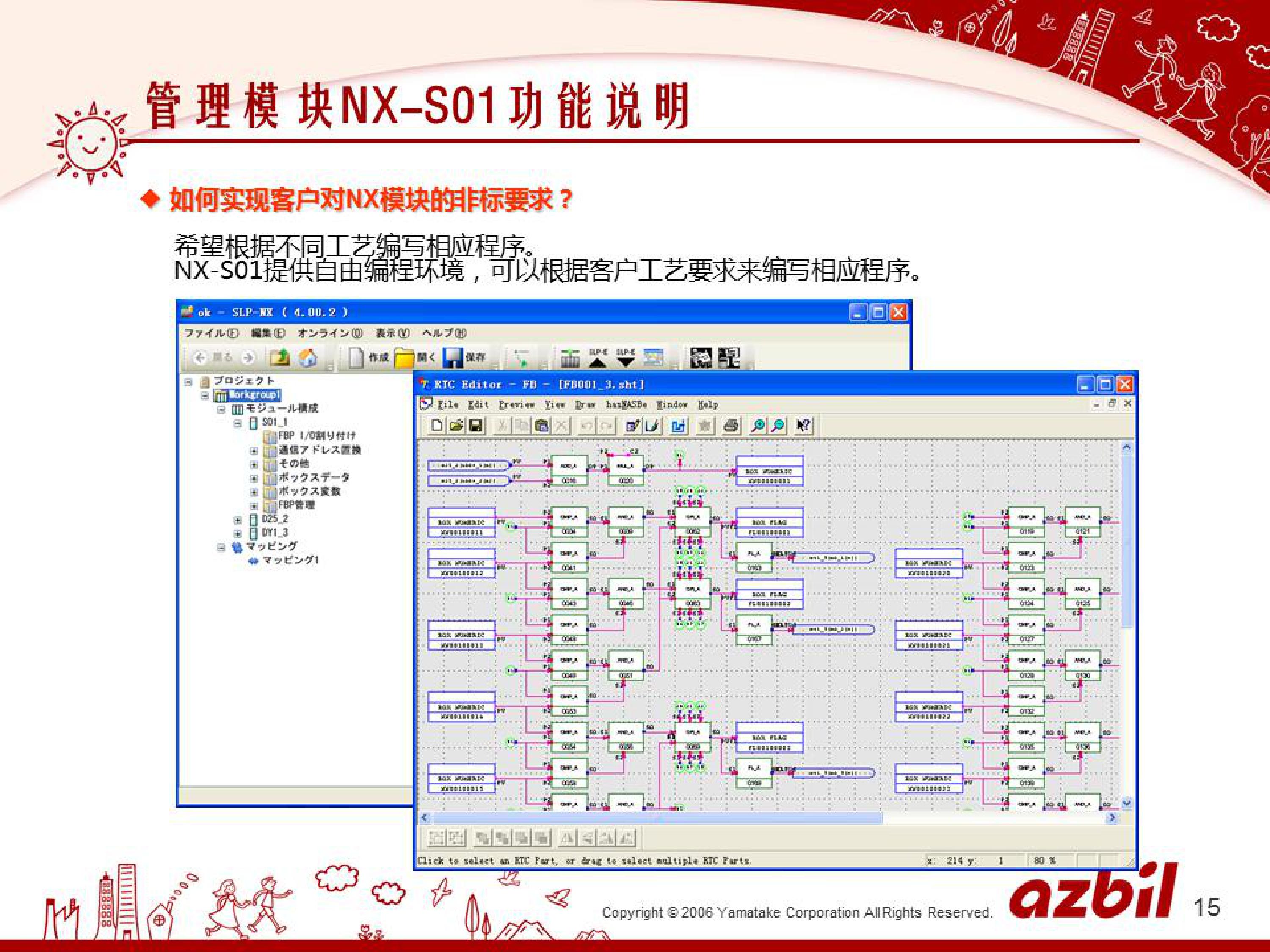Image resolution: width=1270 pixels, height=952 pixels.
Task: Open 表示 menu in SLP-NX
Action: tap(393, 333)
